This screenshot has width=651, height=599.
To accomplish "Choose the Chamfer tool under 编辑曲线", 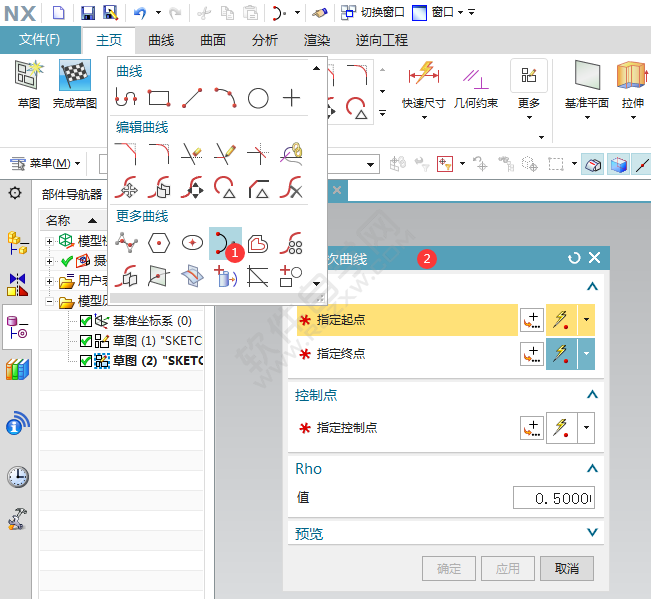I will tap(126, 154).
